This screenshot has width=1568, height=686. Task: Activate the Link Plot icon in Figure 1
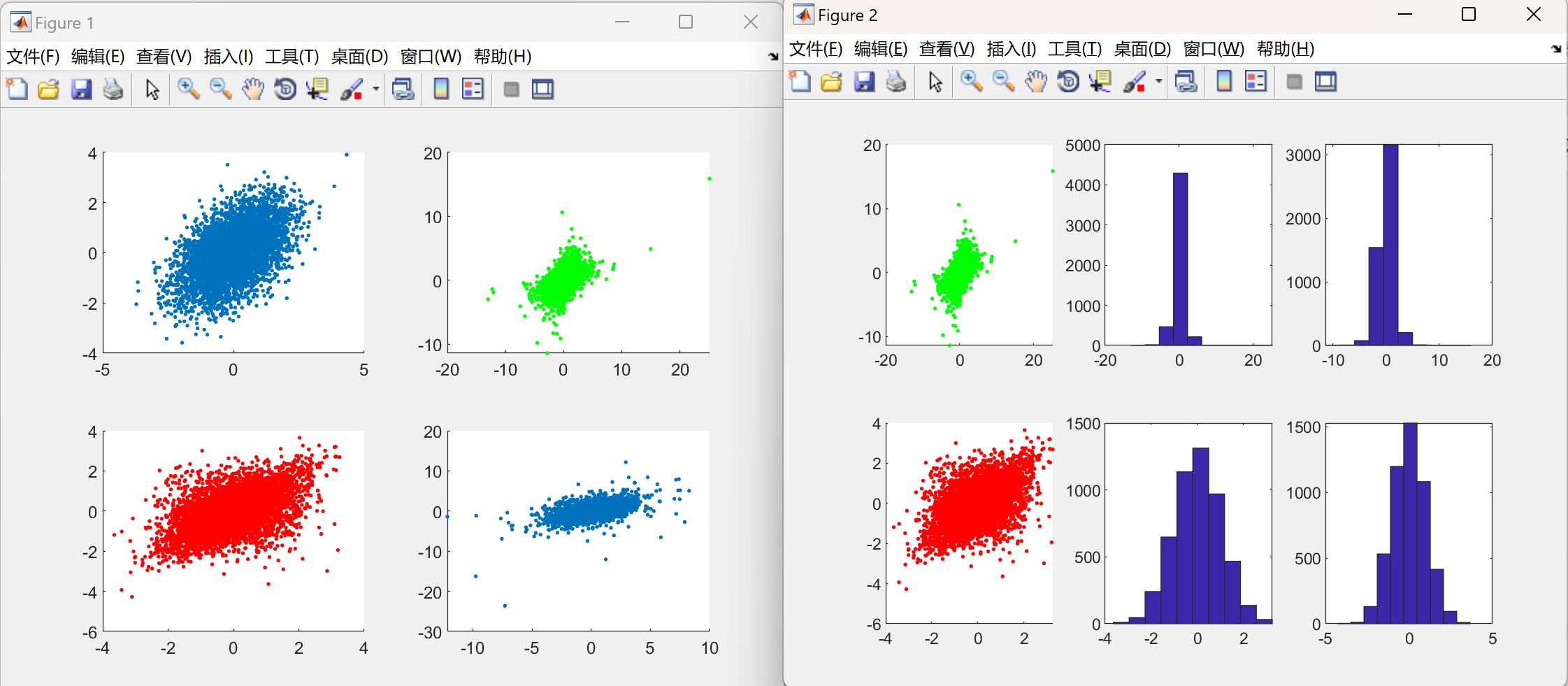tap(404, 89)
